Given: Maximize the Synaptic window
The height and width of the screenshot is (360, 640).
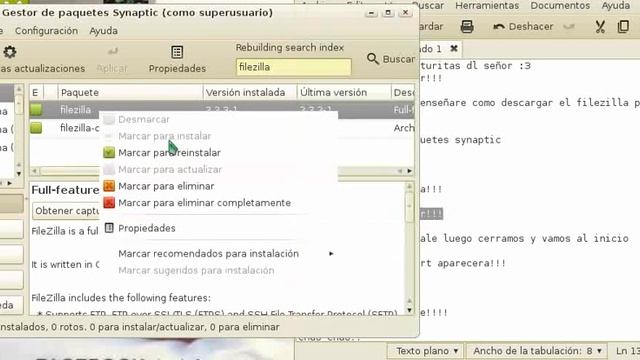Looking at the screenshot, I should coord(388,13).
